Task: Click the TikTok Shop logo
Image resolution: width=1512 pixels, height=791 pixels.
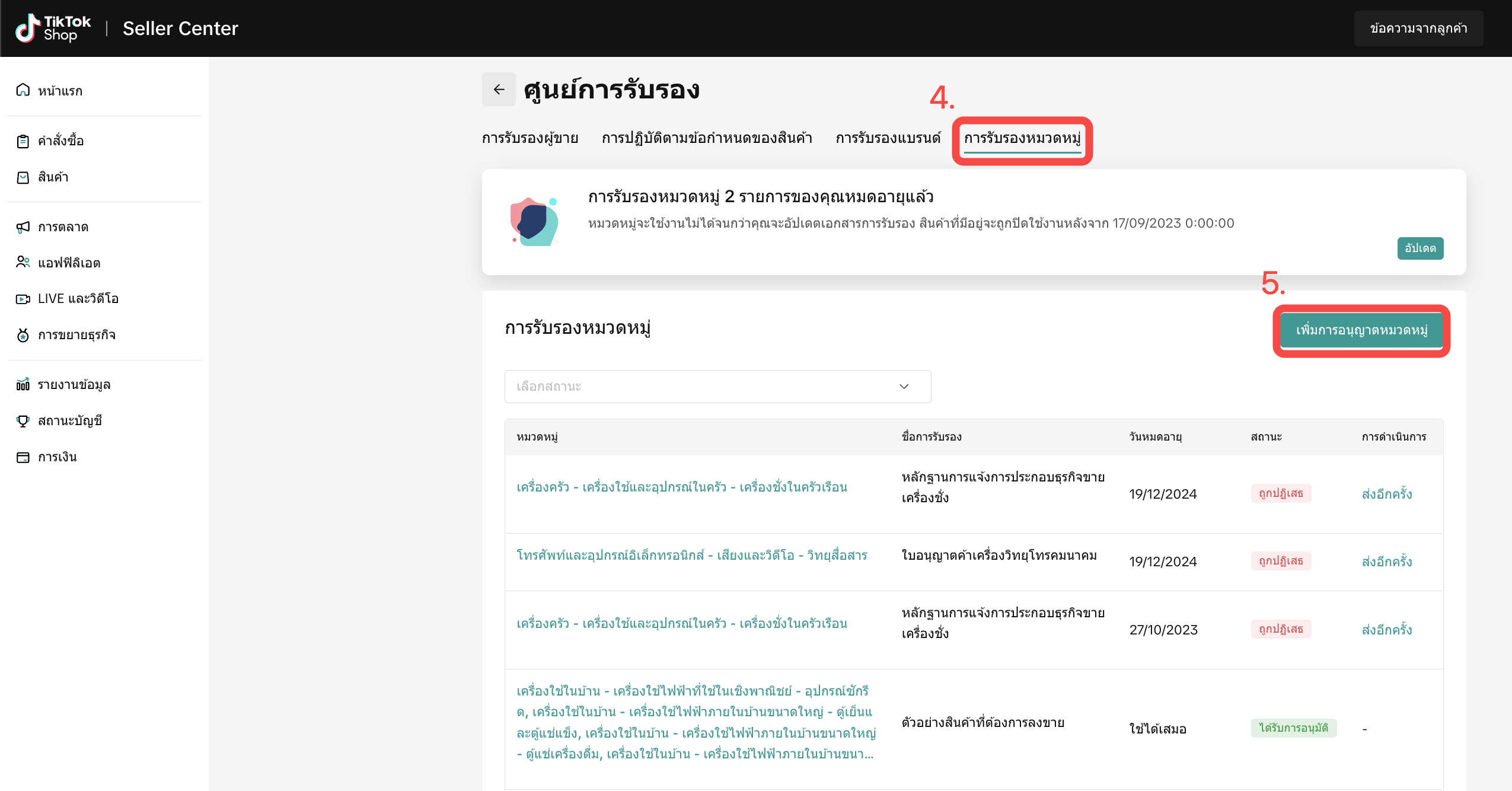Action: [x=53, y=28]
